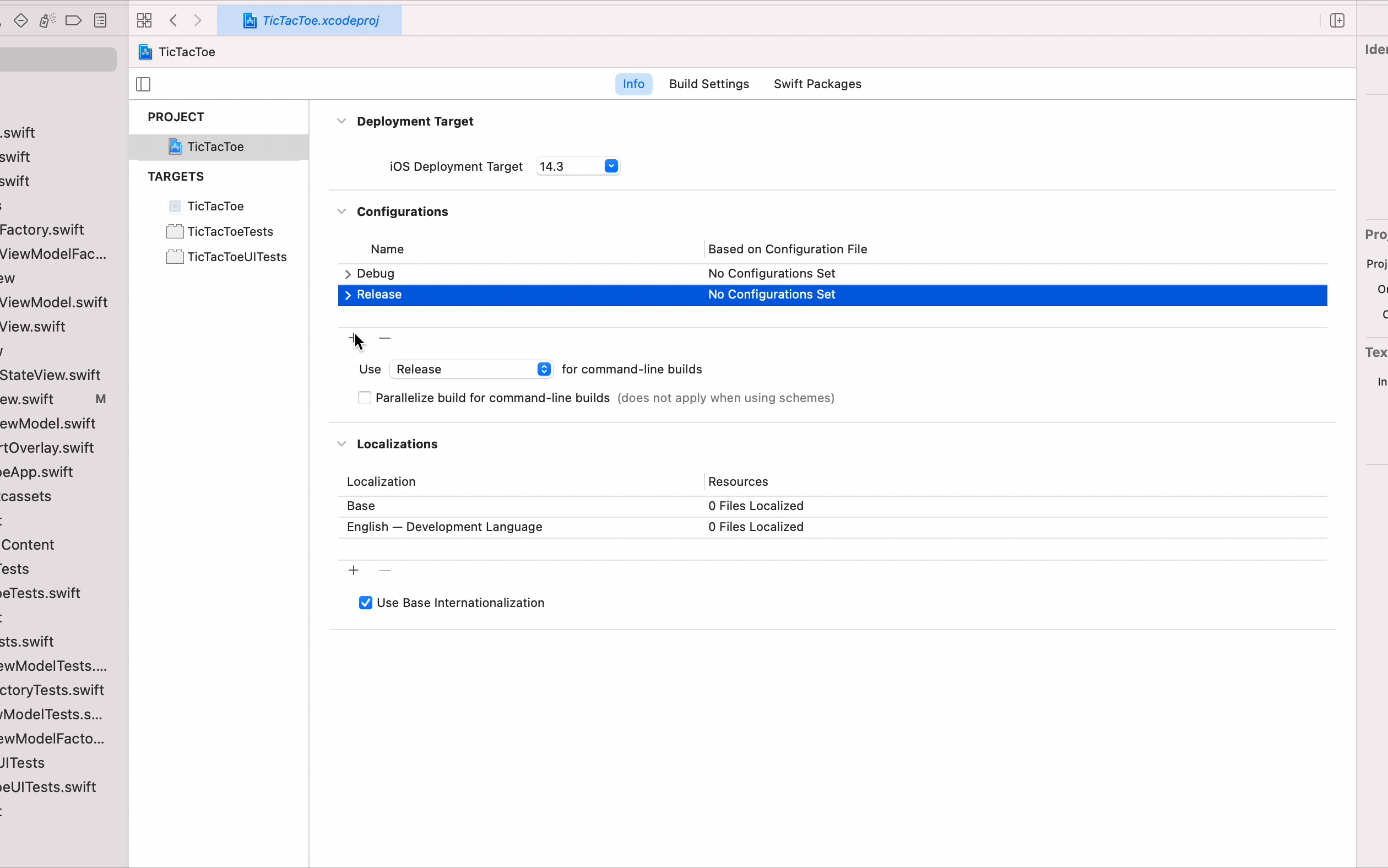Add an editor on the right
The image size is (1388, 868).
coord(1337,21)
